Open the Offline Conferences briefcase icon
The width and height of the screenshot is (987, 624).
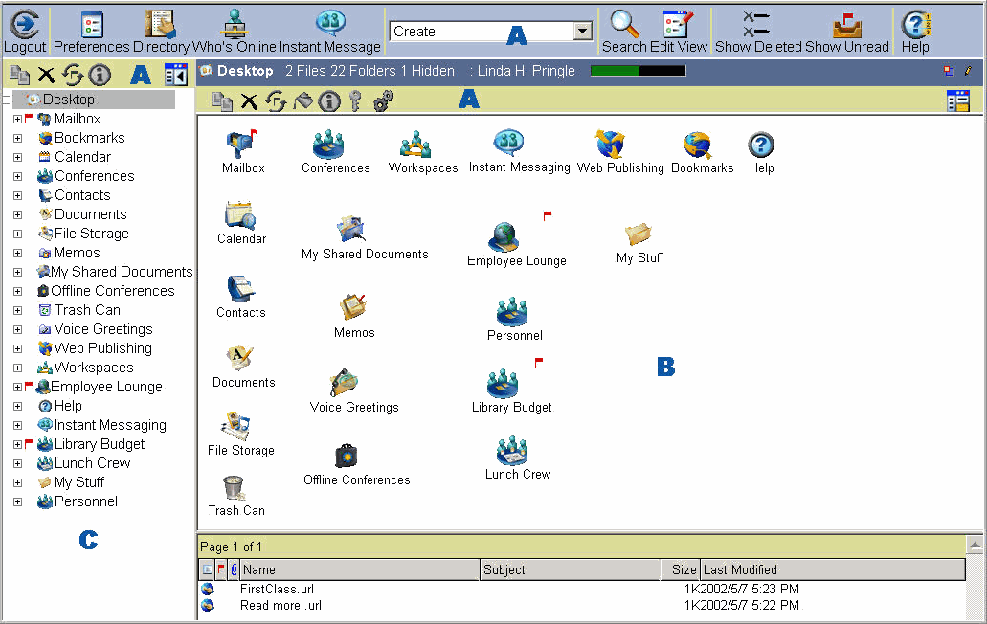pos(346,457)
